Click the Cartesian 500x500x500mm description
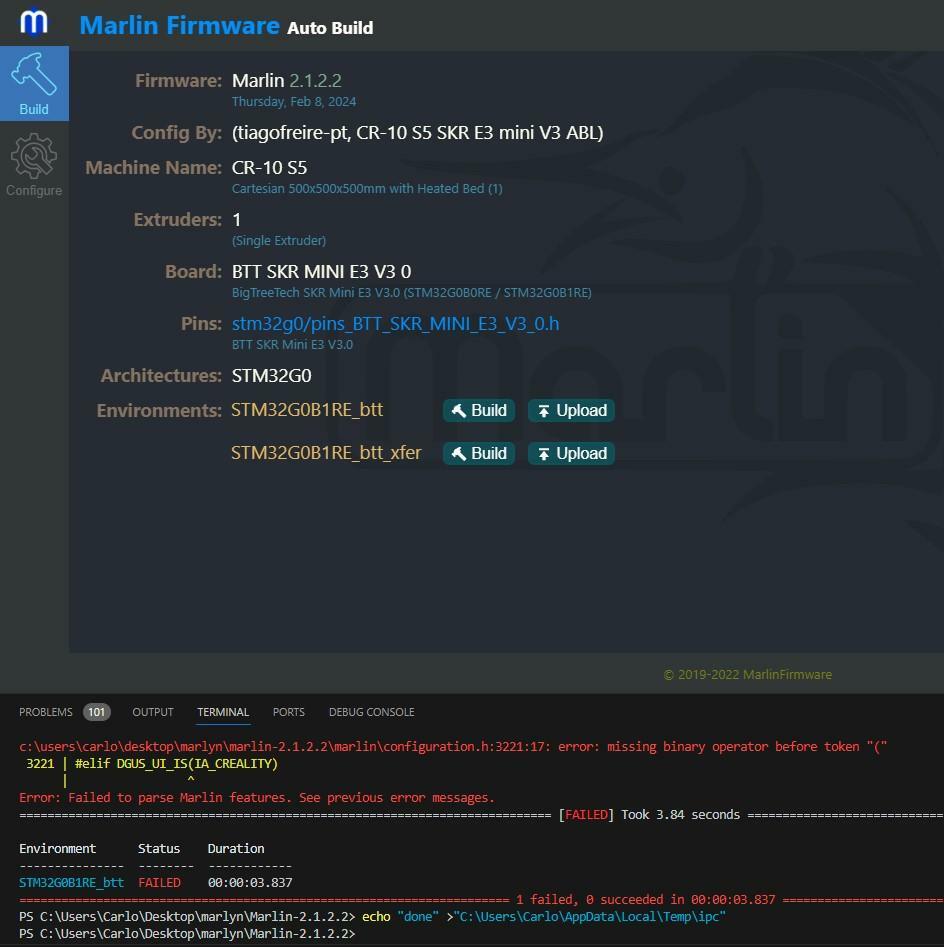The image size is (944, 947). click(x=367, y=188)
